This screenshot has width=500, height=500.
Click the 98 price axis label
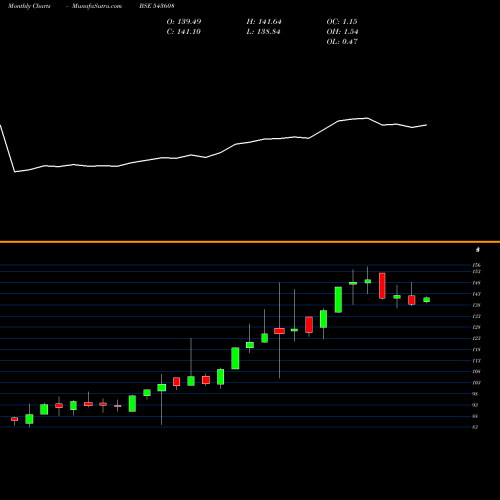coord(475,394)
